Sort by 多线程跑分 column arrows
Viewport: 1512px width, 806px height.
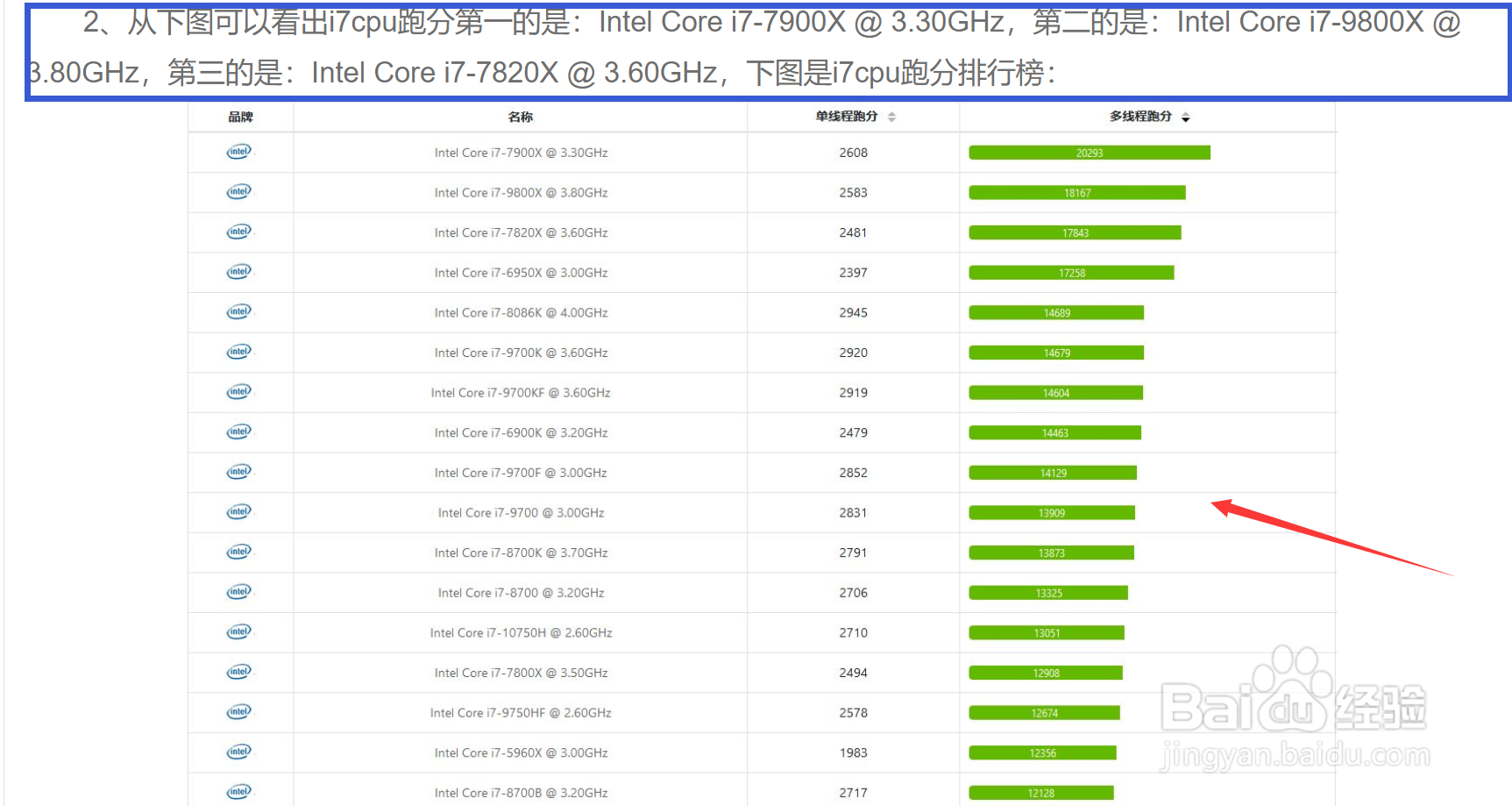(x=1186, y=117)
